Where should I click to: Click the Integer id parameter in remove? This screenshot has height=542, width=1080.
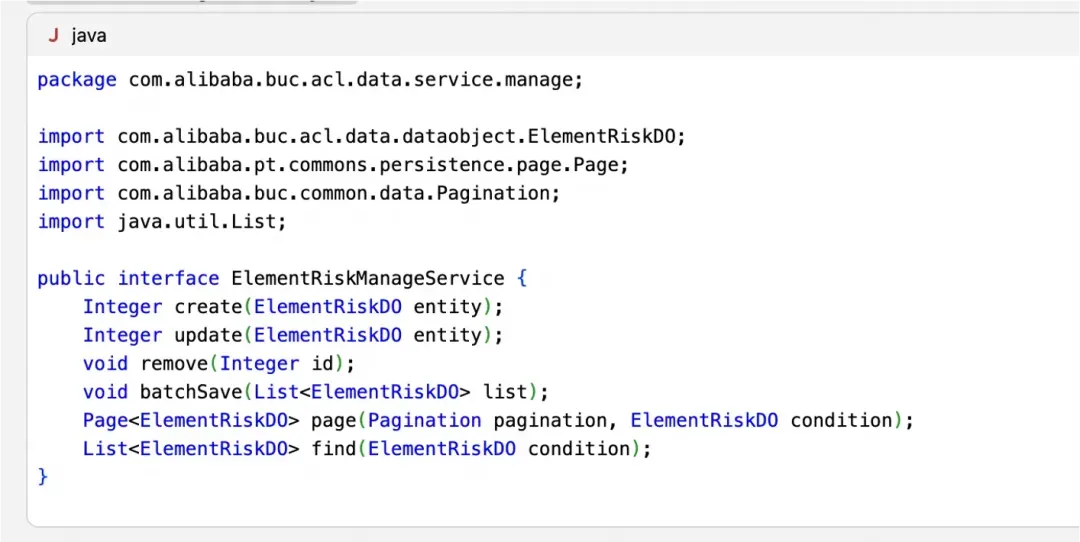[x=282, y=364]
